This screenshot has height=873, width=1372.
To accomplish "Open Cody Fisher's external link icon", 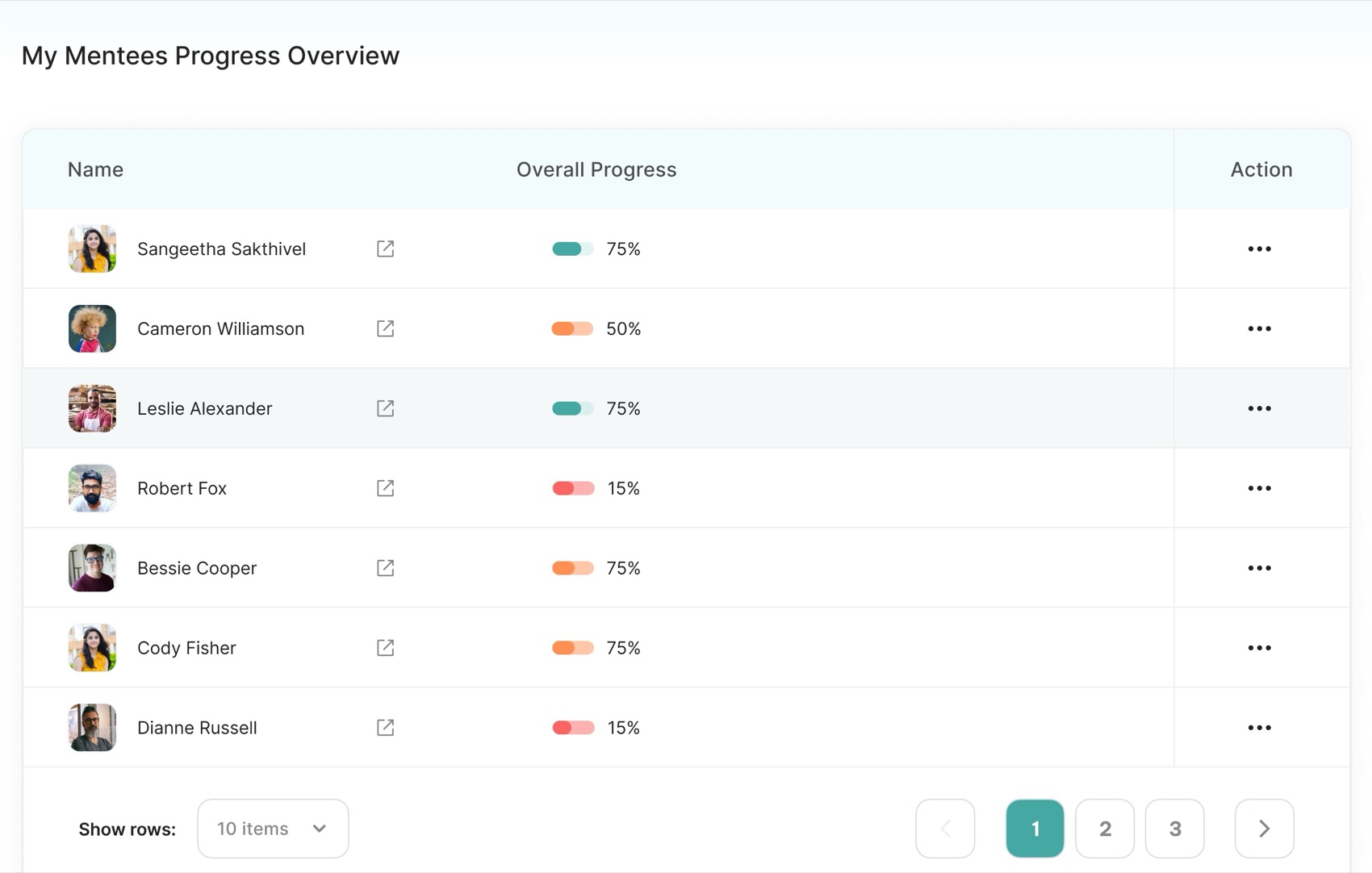I will point(385,648).
